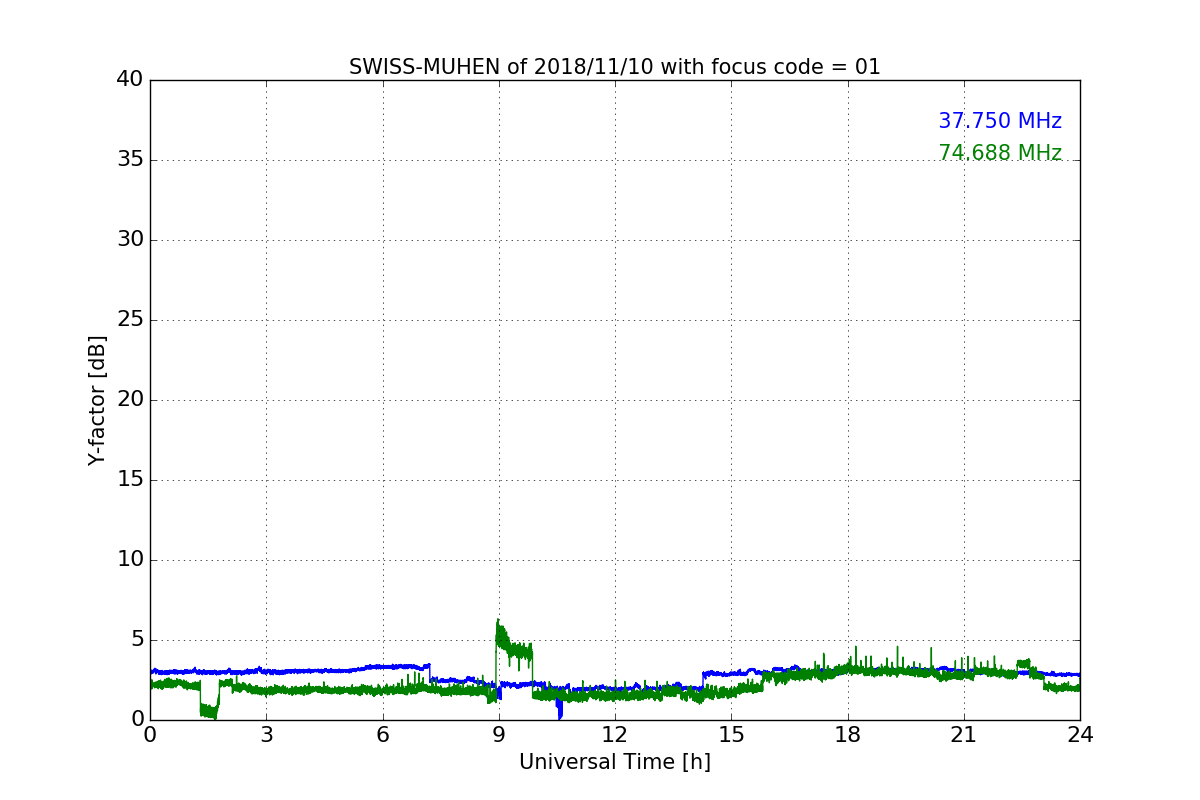Click x-axis tick label 24
Screen dimensions: 1200x800
(x=1080, y=735)
